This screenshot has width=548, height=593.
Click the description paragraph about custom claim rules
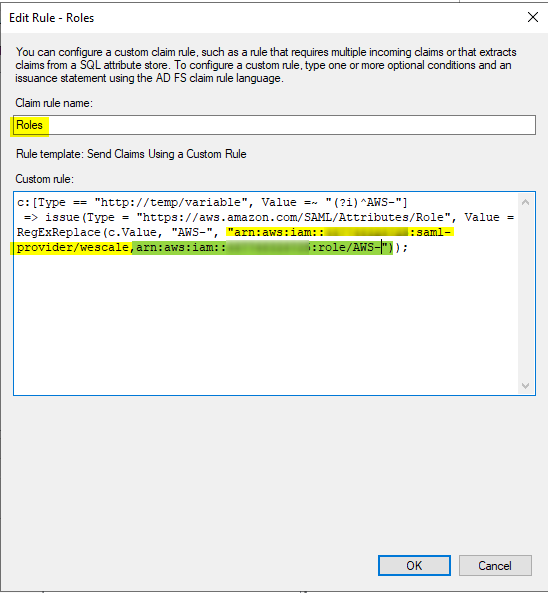[266, 65]
